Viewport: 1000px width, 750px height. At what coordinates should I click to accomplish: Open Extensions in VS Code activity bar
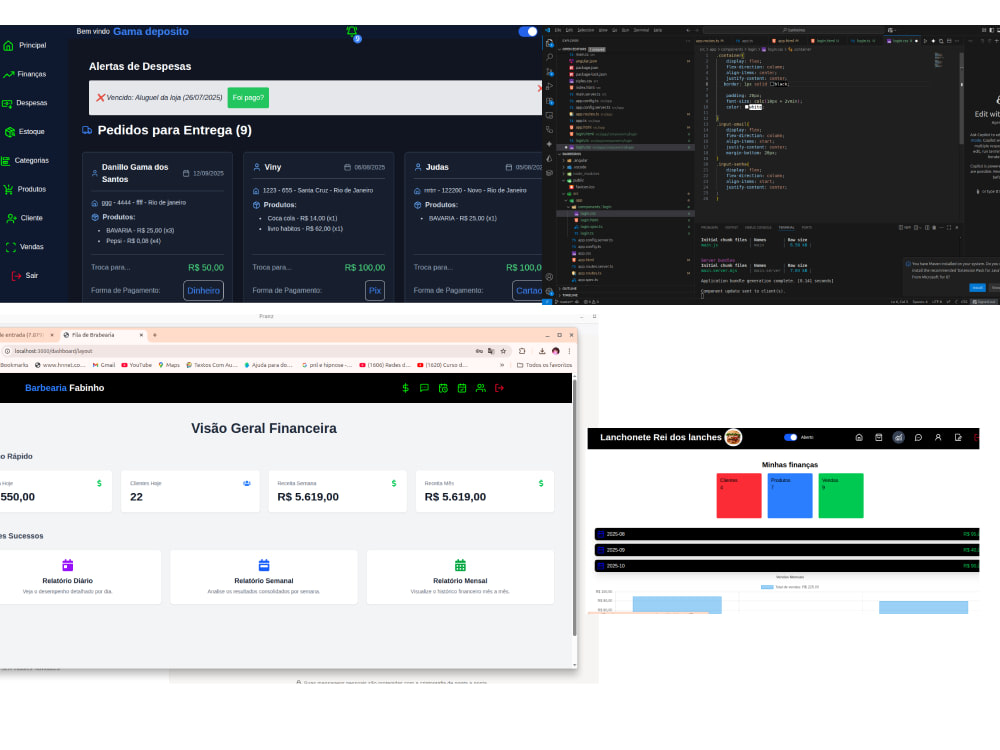click(550, 101)
